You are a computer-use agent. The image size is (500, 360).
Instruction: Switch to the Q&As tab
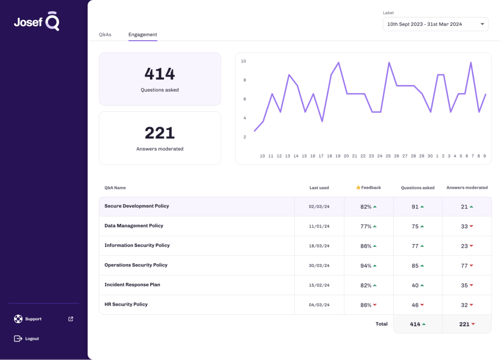pos(105,35)
